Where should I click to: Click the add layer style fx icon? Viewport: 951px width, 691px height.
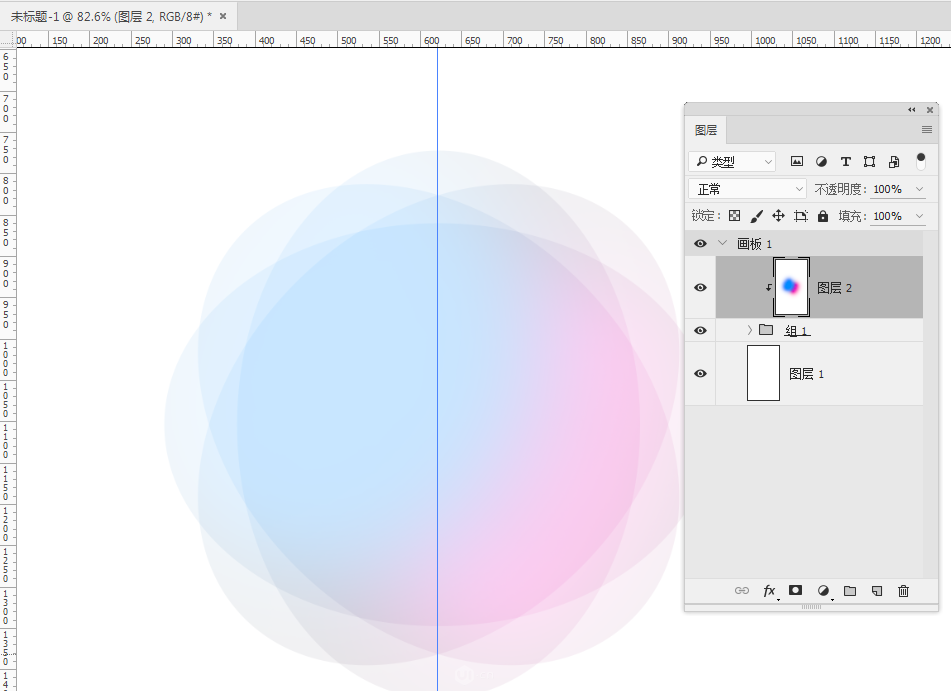tap(769, 591)
